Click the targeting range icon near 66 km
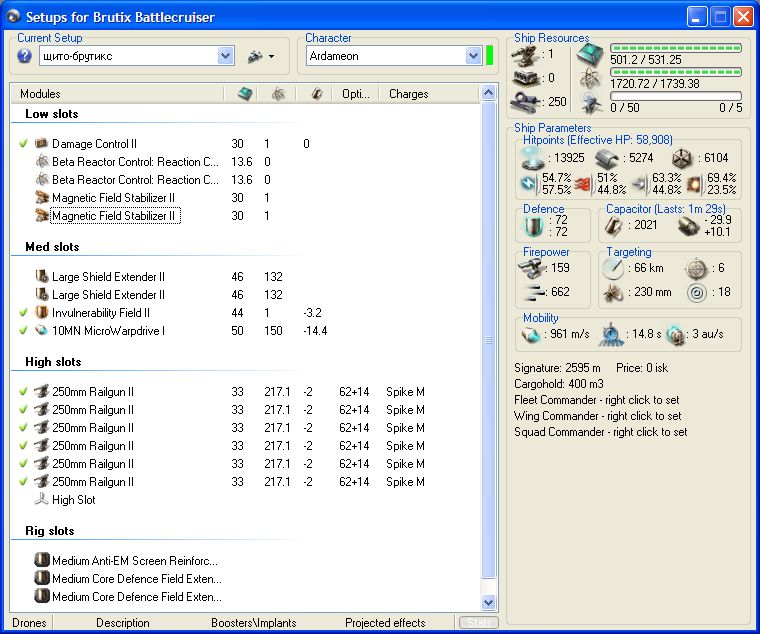The image size is (760, 634). (x=613, y=269)
